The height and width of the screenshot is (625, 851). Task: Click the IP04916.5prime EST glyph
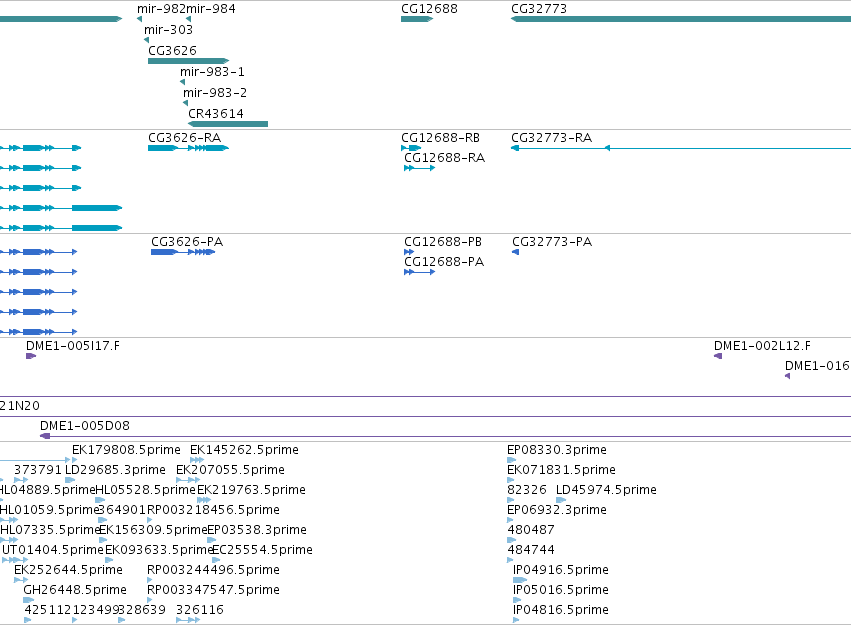point(520,580)
